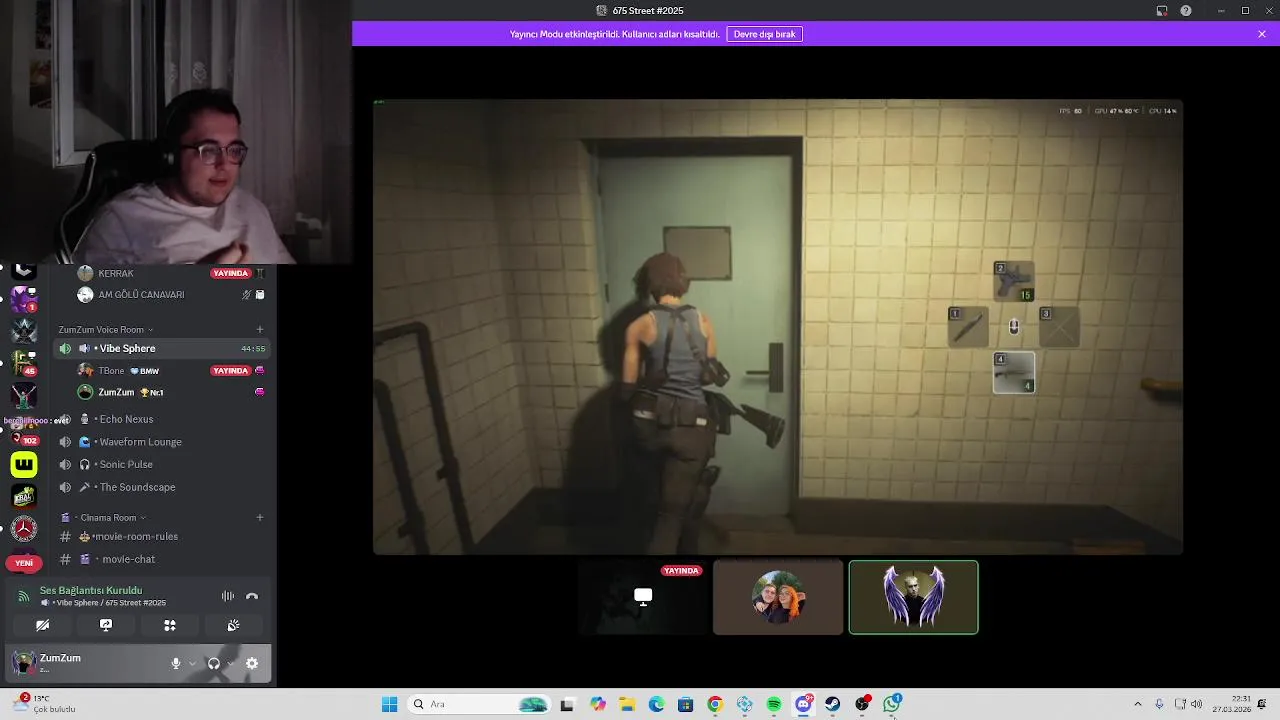The height and width of the screenshot is (720, 1280).
Task: Open the taskbar volume speaker icon
Action: [x=1197, y=704]
